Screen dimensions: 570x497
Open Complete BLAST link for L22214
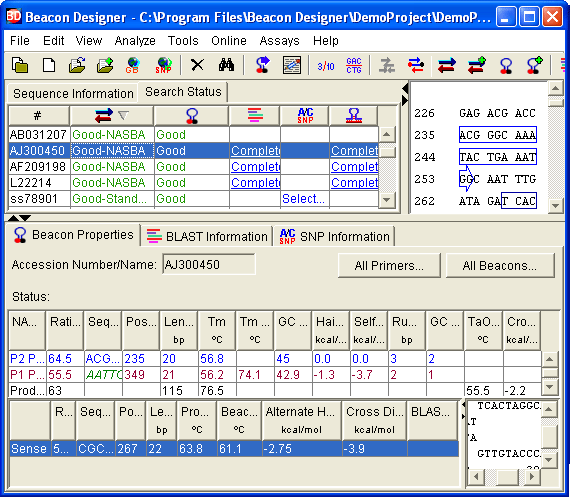(256, 183)
